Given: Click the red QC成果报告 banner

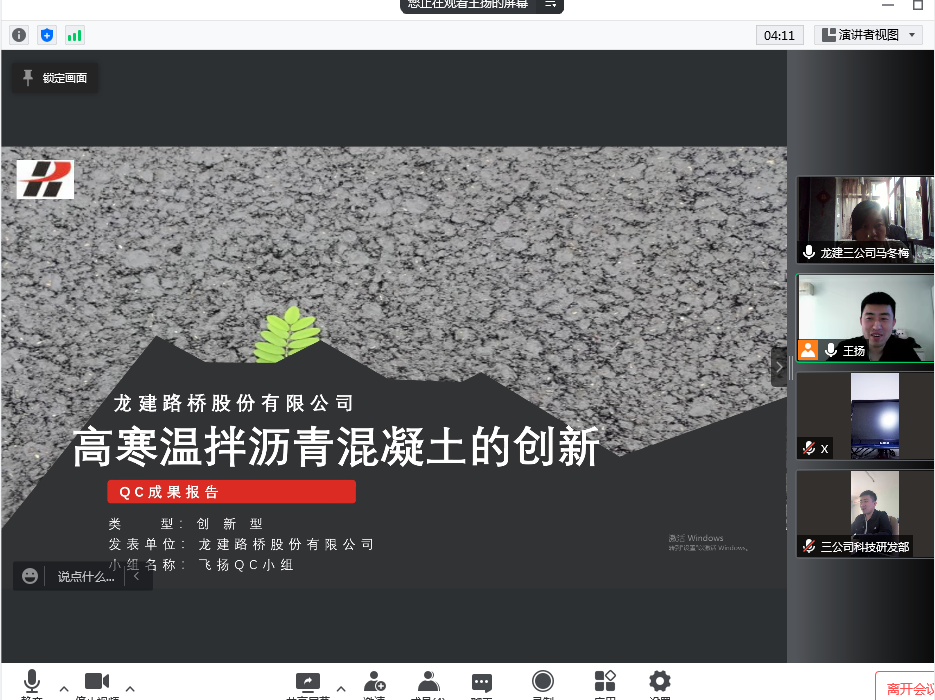Looking at the screenshot, I should pos(231,492).
